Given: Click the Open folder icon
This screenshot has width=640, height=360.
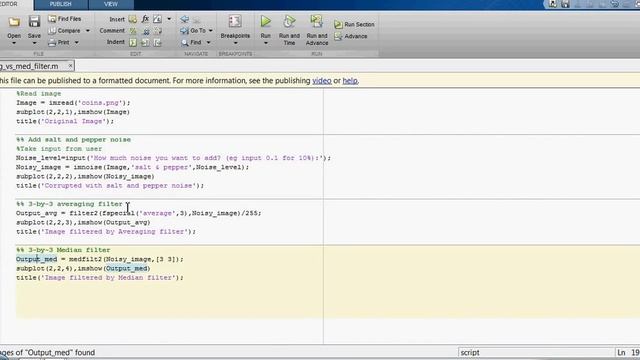Looking at the screenshot, I should [x=14, y=22].
